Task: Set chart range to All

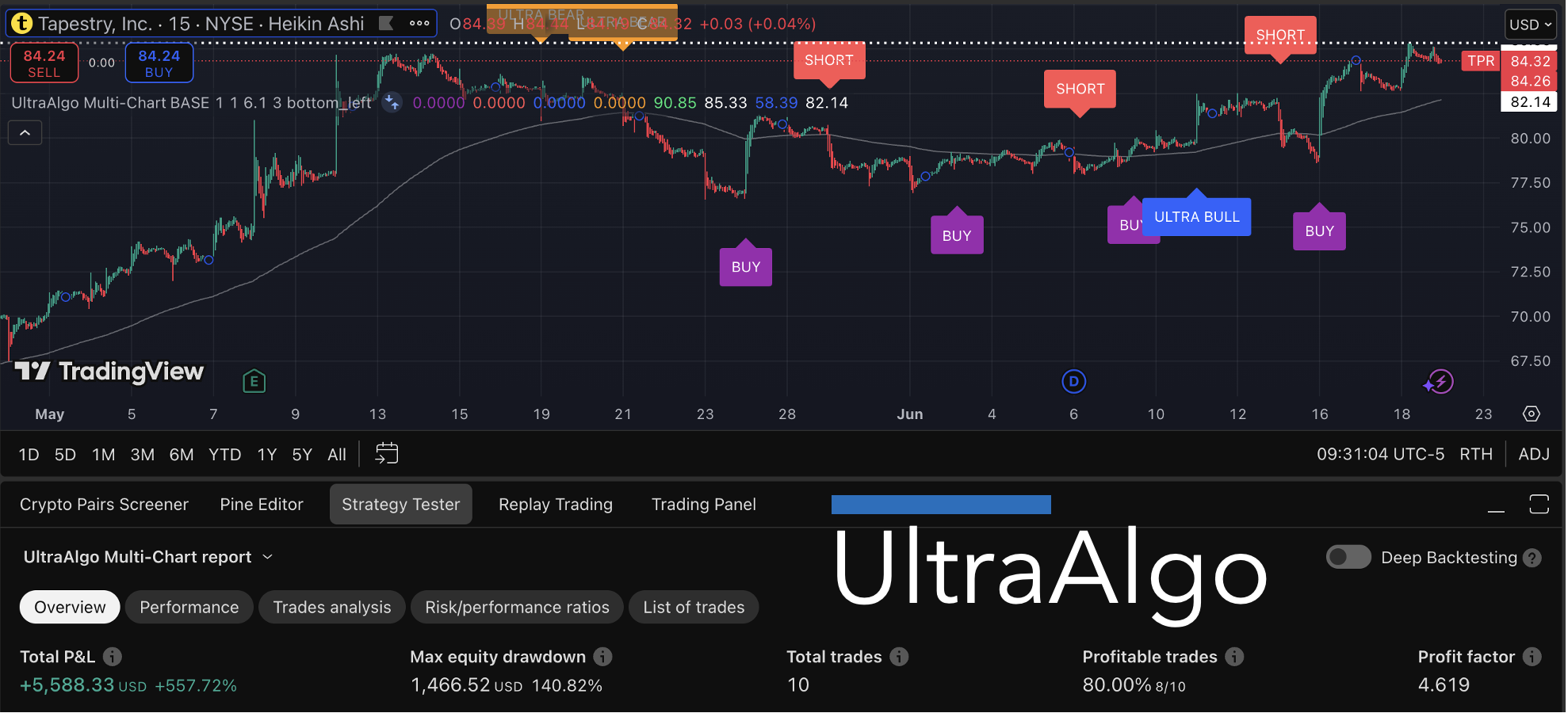Action: (337, 455)
